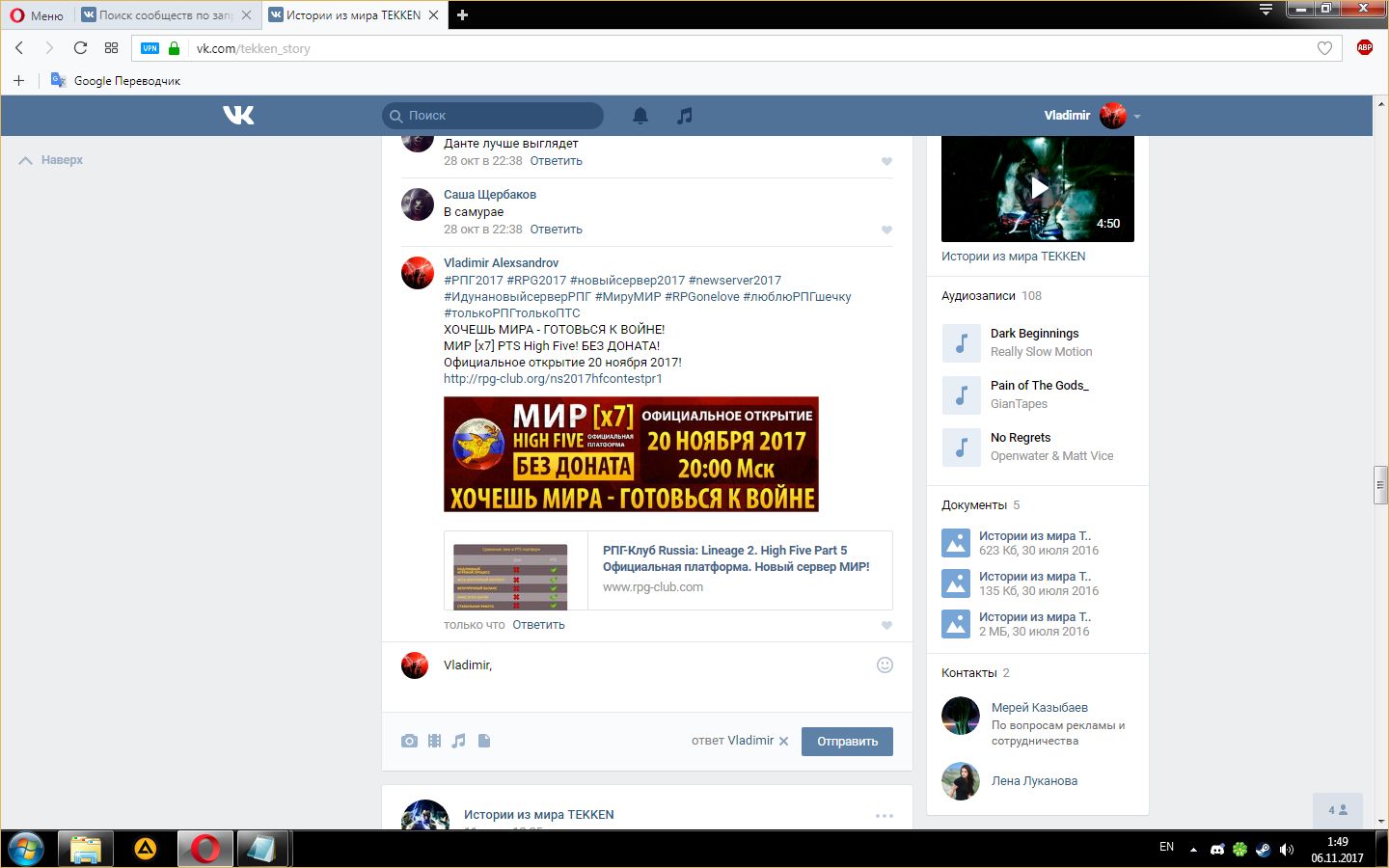1389x868 pixels.
Task: Reply to the 'Данте лучше выглядет' comment
Action: [x=557, y=161]
